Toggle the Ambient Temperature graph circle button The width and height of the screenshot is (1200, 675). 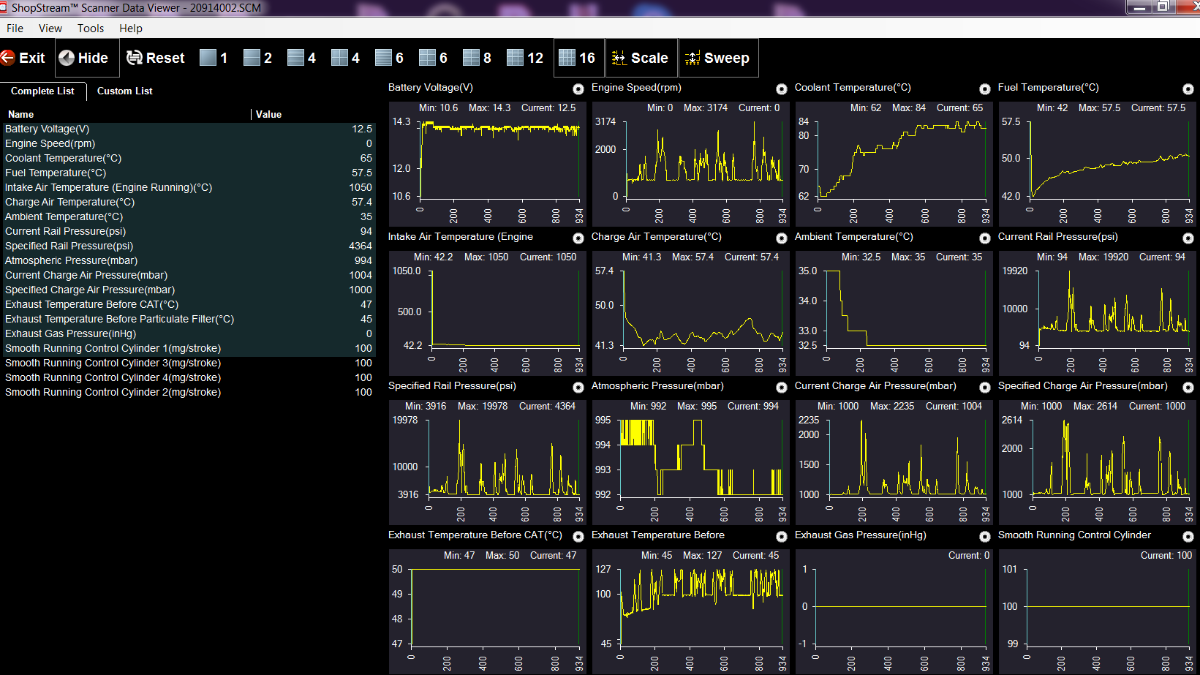click(x=985, y=238)
